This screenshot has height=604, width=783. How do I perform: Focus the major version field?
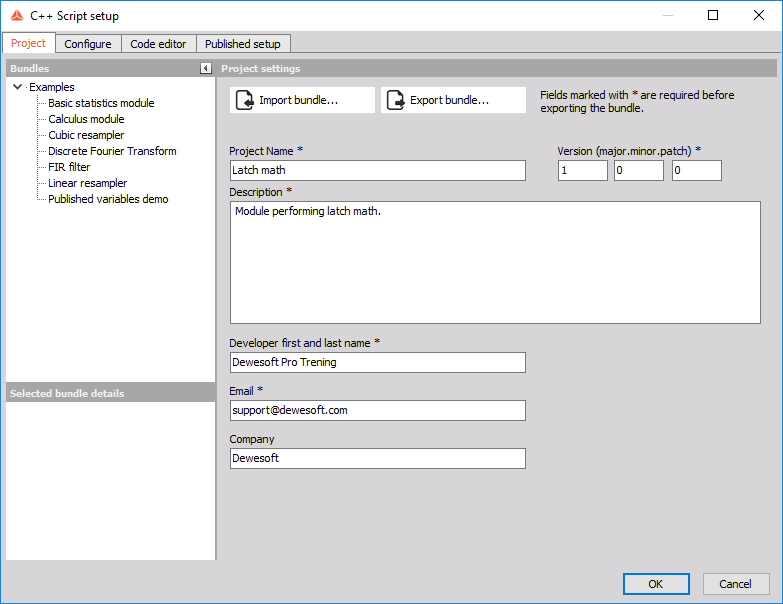point(583,170)
